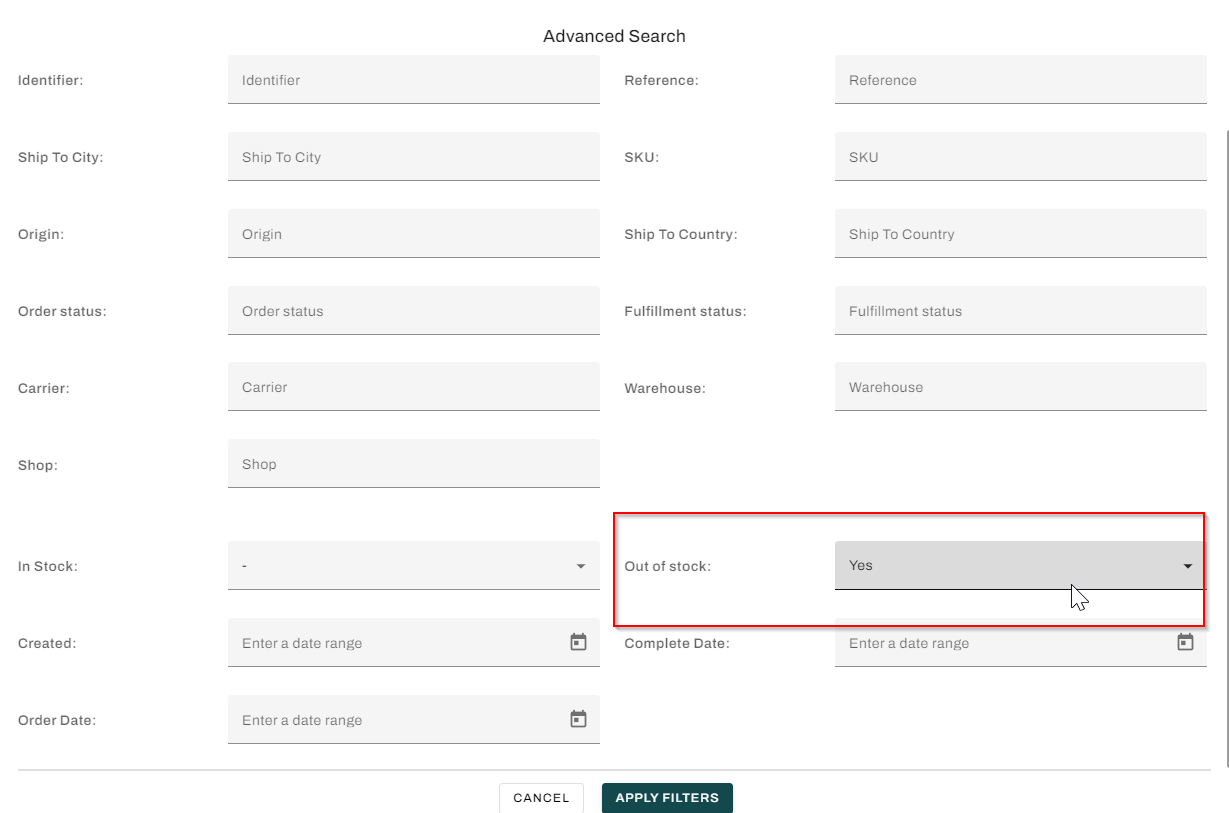Screen dimensions: 1229x813
Task: Click the Order status field
Action: tap(414, 311)
